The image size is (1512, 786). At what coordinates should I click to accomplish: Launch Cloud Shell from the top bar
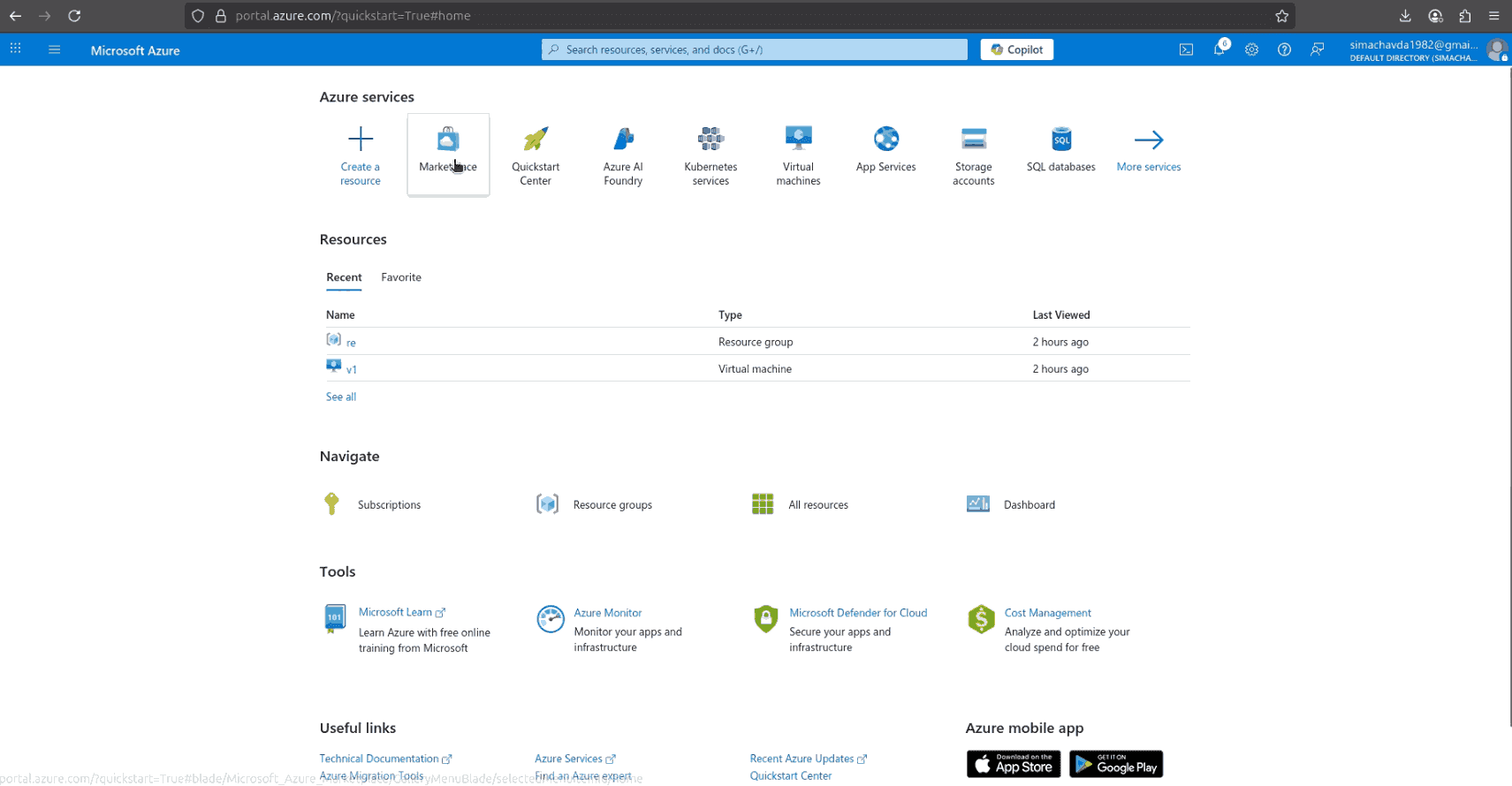[x=1186, y=49]
